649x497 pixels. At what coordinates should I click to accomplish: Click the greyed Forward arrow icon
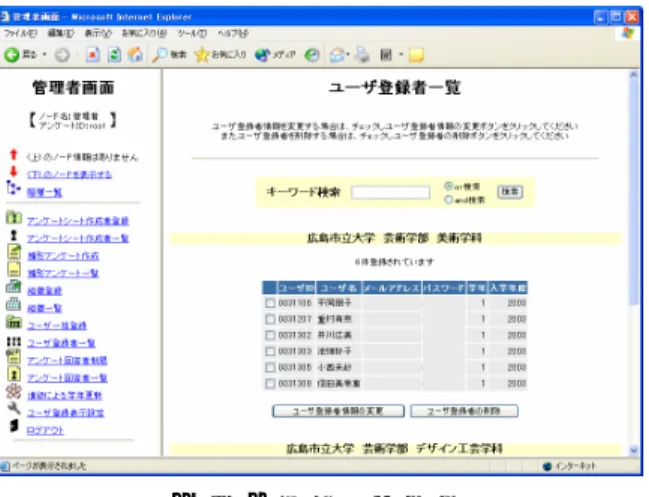pos(62,55)
